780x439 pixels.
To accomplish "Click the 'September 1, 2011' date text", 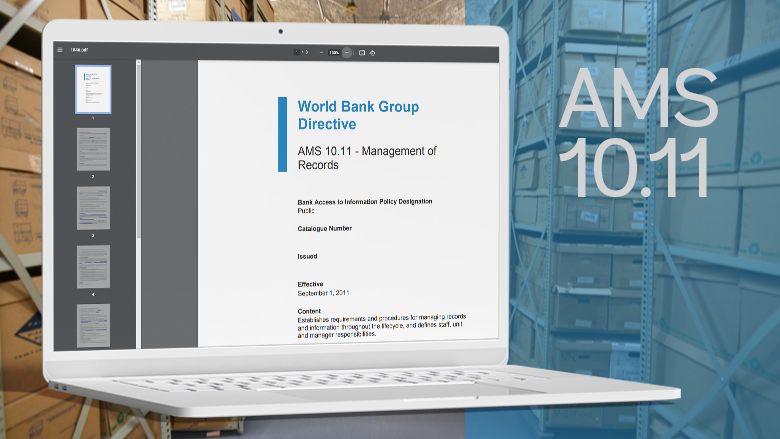I will pyautogui.click(x=323, y=293).
